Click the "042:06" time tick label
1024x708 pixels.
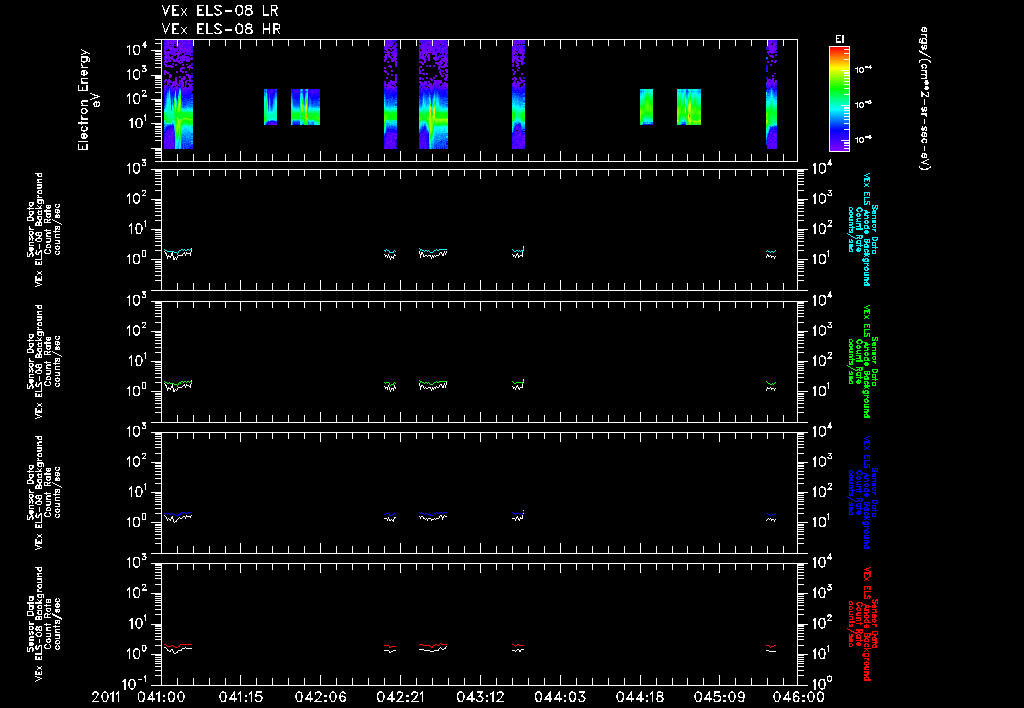tap(320, 698)
